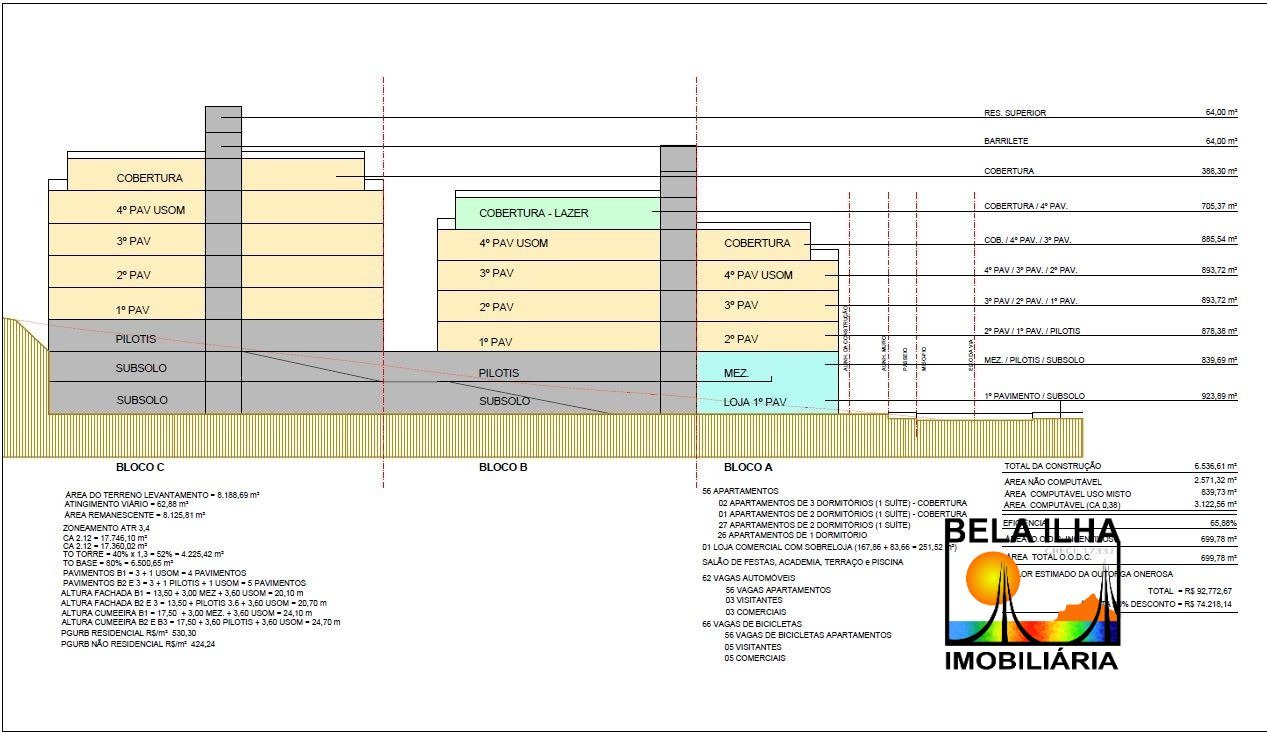Select the "COBERTURA / 4º PAV." legend label
Screen dimensions: 1267x732
coord(1027,206)
